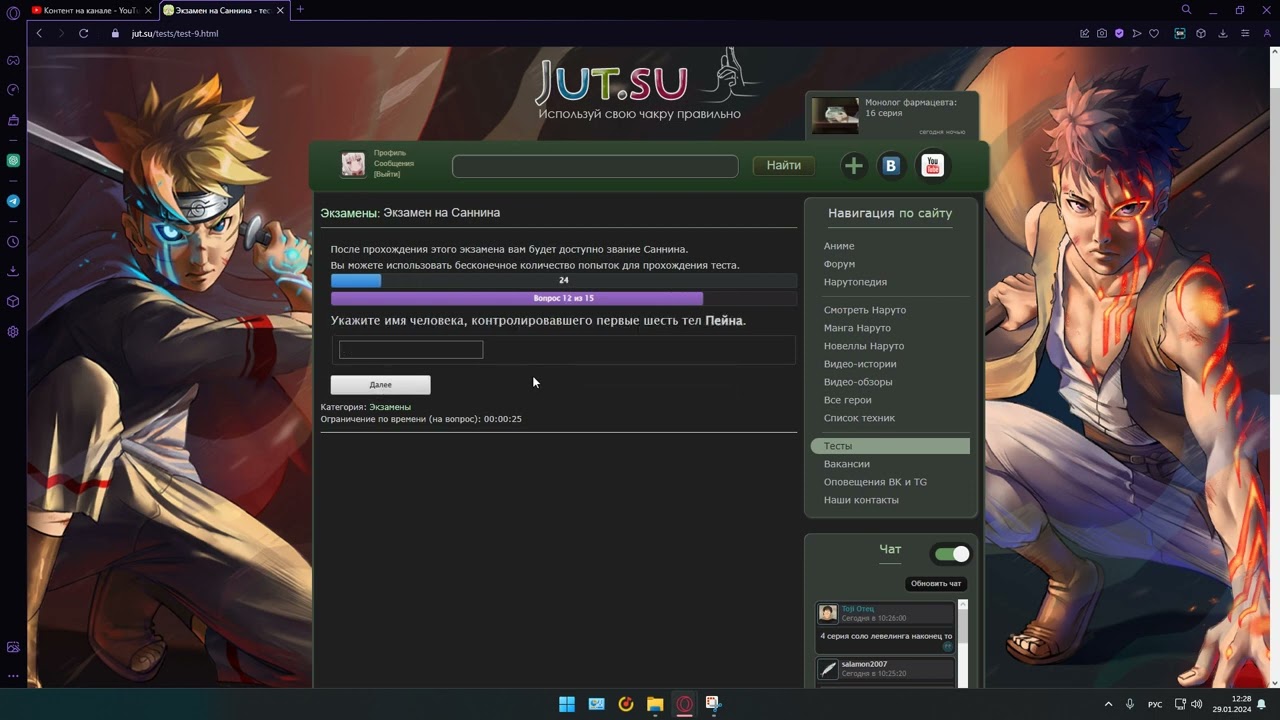Open the VK social icon
The width and height of the screenshot is (1280, 720).
pos(890,166)
